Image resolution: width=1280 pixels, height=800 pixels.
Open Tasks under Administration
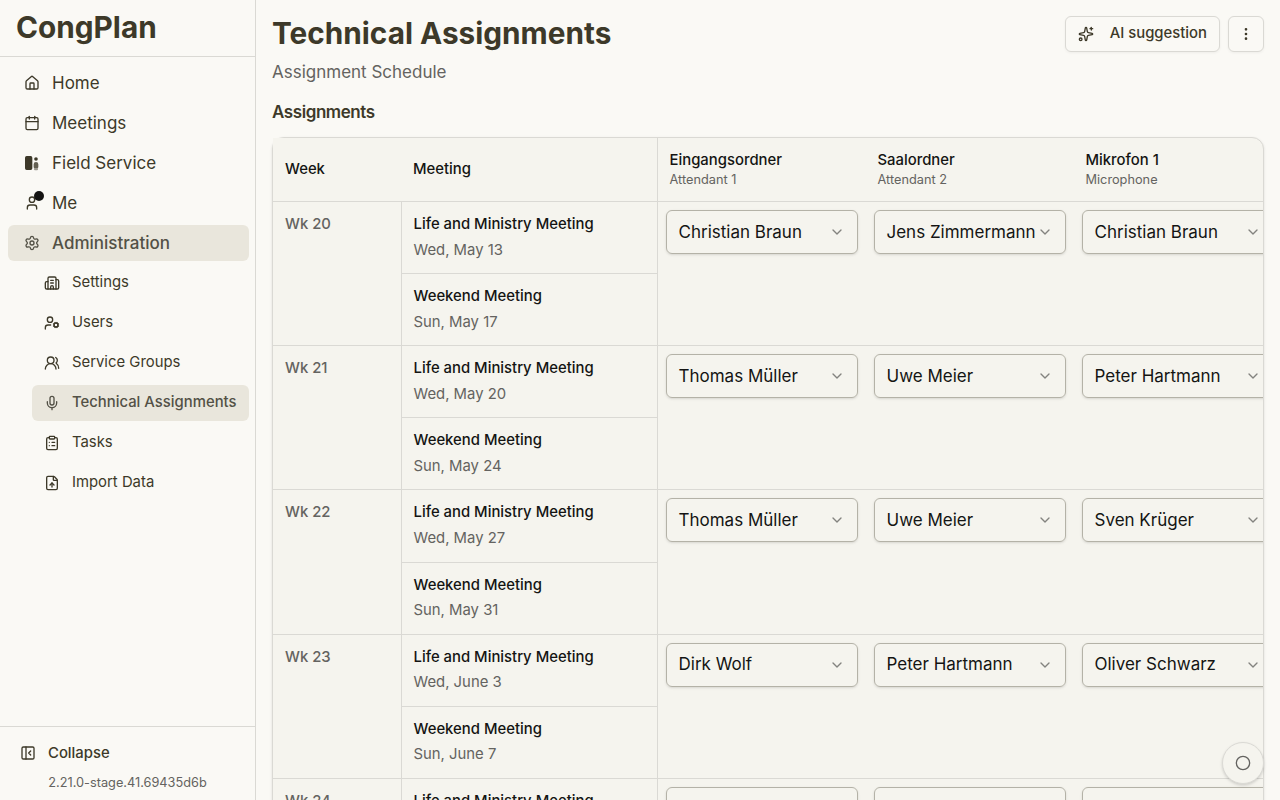coord(140,442)
